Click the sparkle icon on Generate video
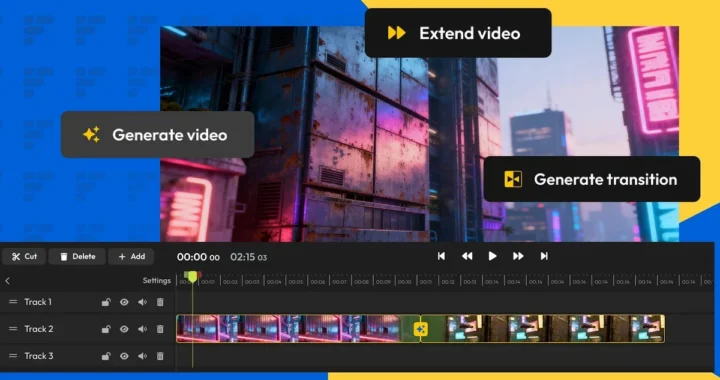The height and width of the screenshot is (380, 720). click(x=91, y=134)
